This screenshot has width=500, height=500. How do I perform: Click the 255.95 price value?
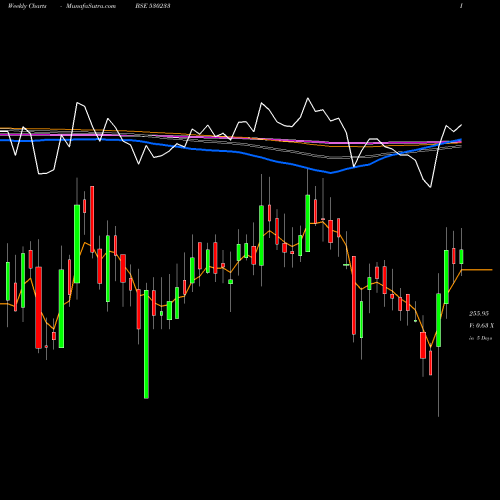479,314
